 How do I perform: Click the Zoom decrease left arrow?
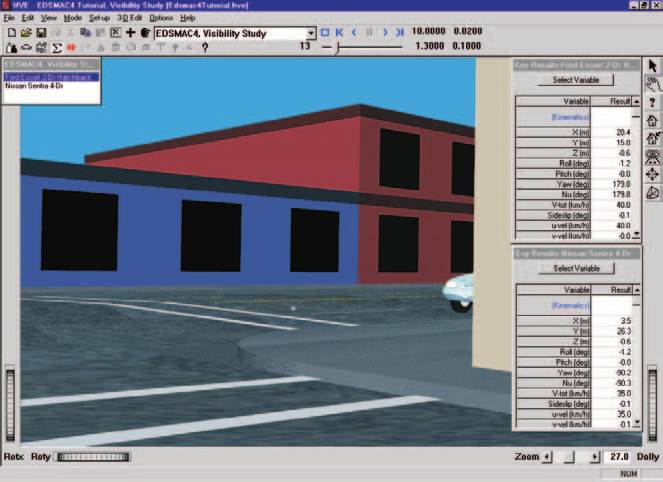click(547, 457)
